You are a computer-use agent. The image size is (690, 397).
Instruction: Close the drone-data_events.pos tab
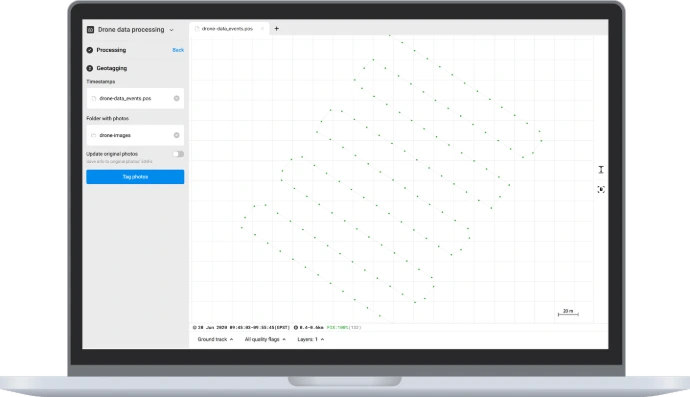(262, 29)
